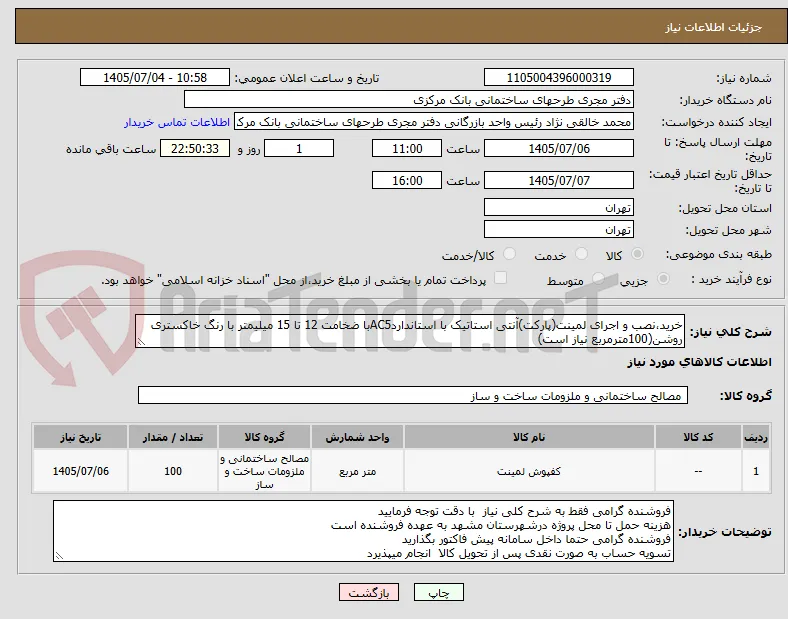The height and width of the screenshot is (619, 788).
Task: Click the تاریخ نیاز column header
Action: tap(80, 437)
